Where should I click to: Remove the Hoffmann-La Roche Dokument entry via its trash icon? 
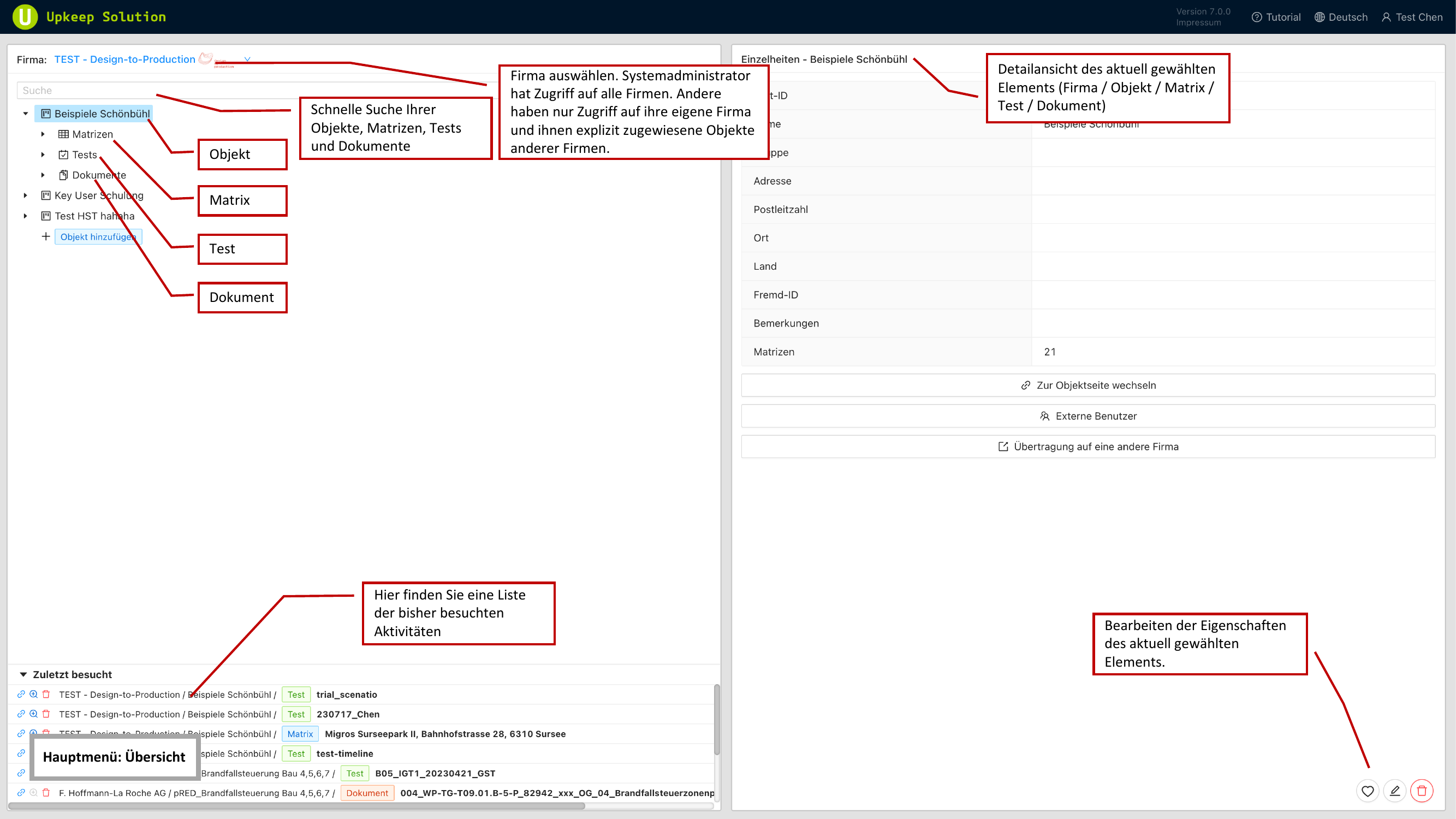[x=46, y=792]
